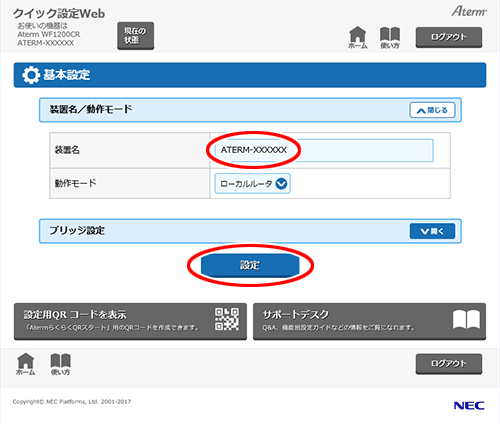Viewport: 500px width, 424px height.
Task: Click the top ログアウト button
Action: pyautogui.click(x=449, y=37)
